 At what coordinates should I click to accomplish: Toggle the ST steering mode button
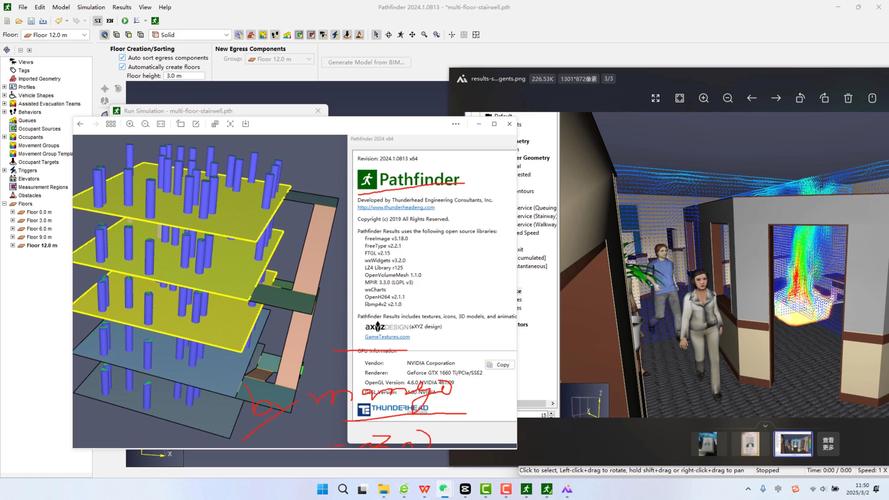[98, 21]
